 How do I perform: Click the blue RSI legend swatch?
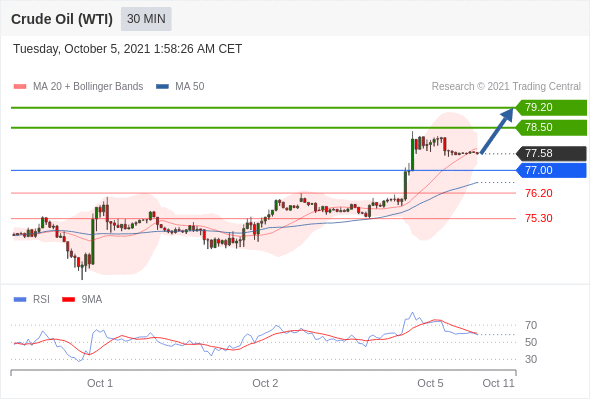point(20,300)
